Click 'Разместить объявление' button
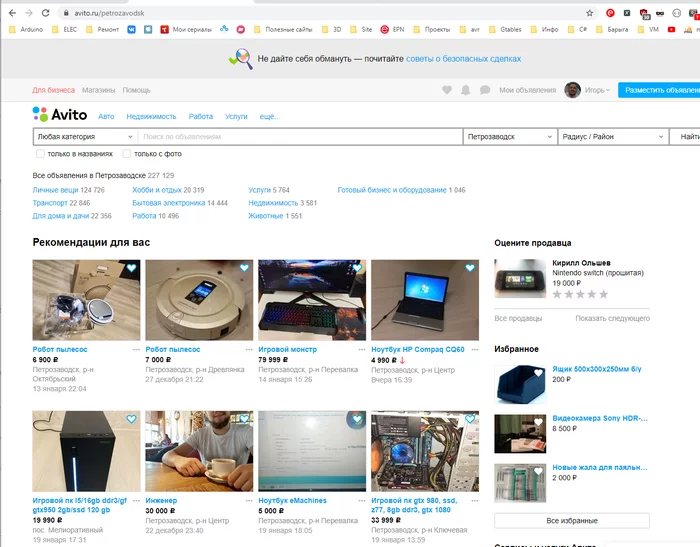 coord(659,90)
